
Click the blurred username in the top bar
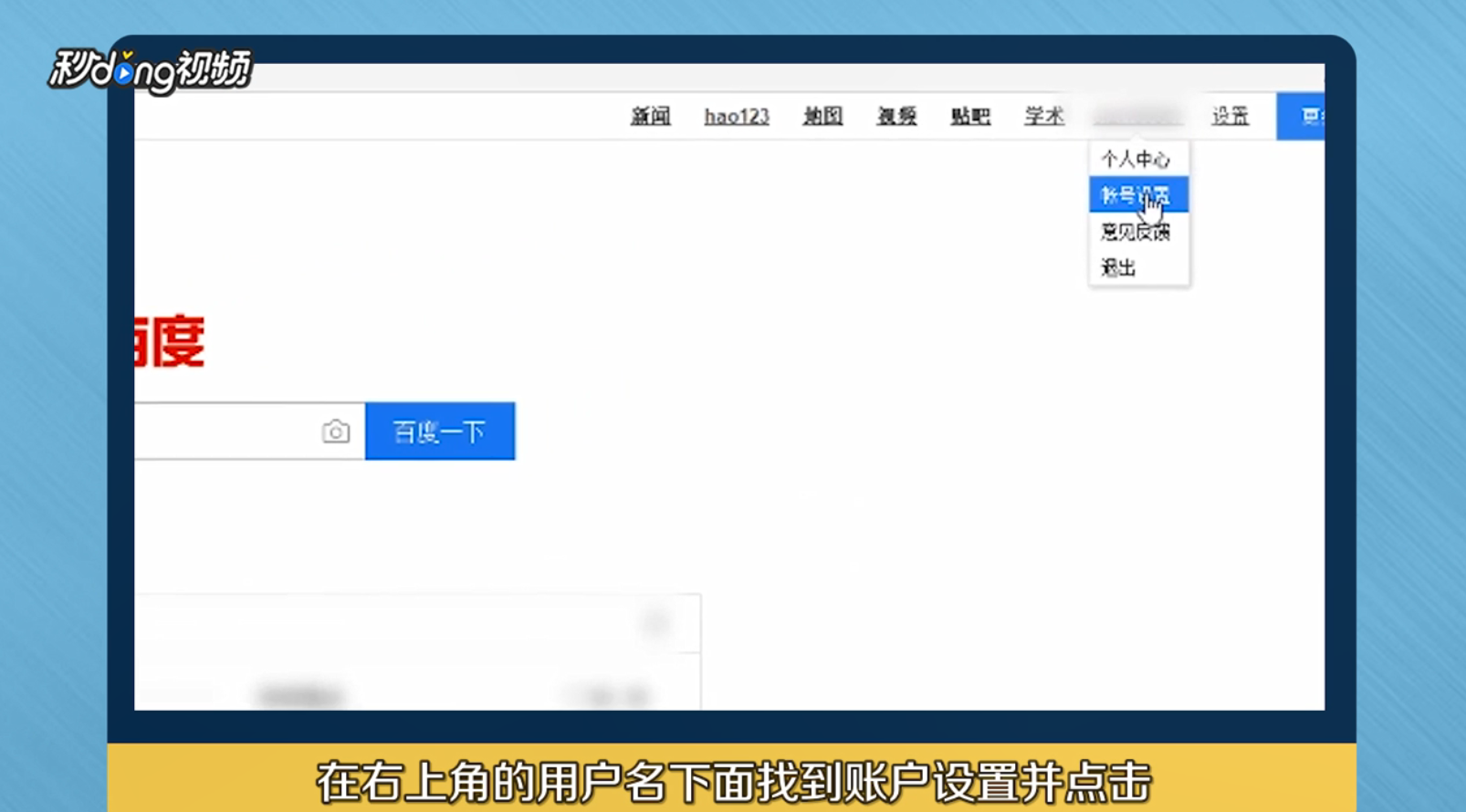(1138, 116)
